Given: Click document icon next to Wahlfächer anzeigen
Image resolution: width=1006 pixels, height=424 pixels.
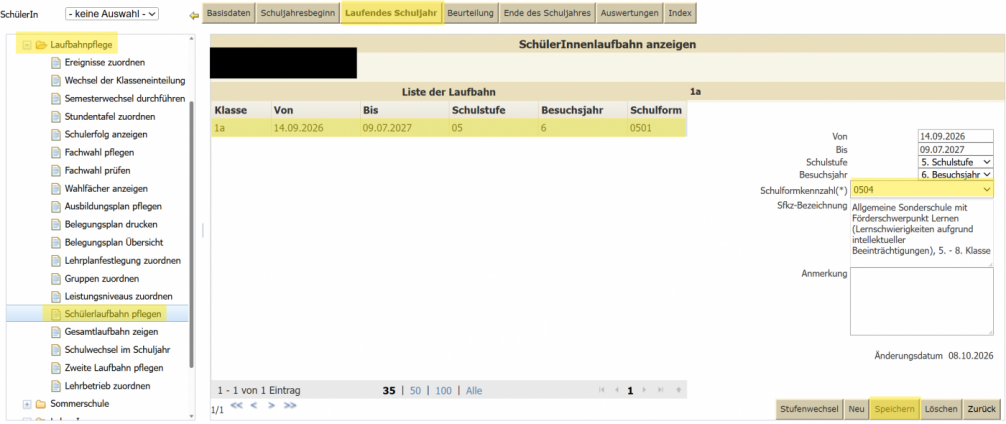Looking at the screenshot, I should coord(55,189).
